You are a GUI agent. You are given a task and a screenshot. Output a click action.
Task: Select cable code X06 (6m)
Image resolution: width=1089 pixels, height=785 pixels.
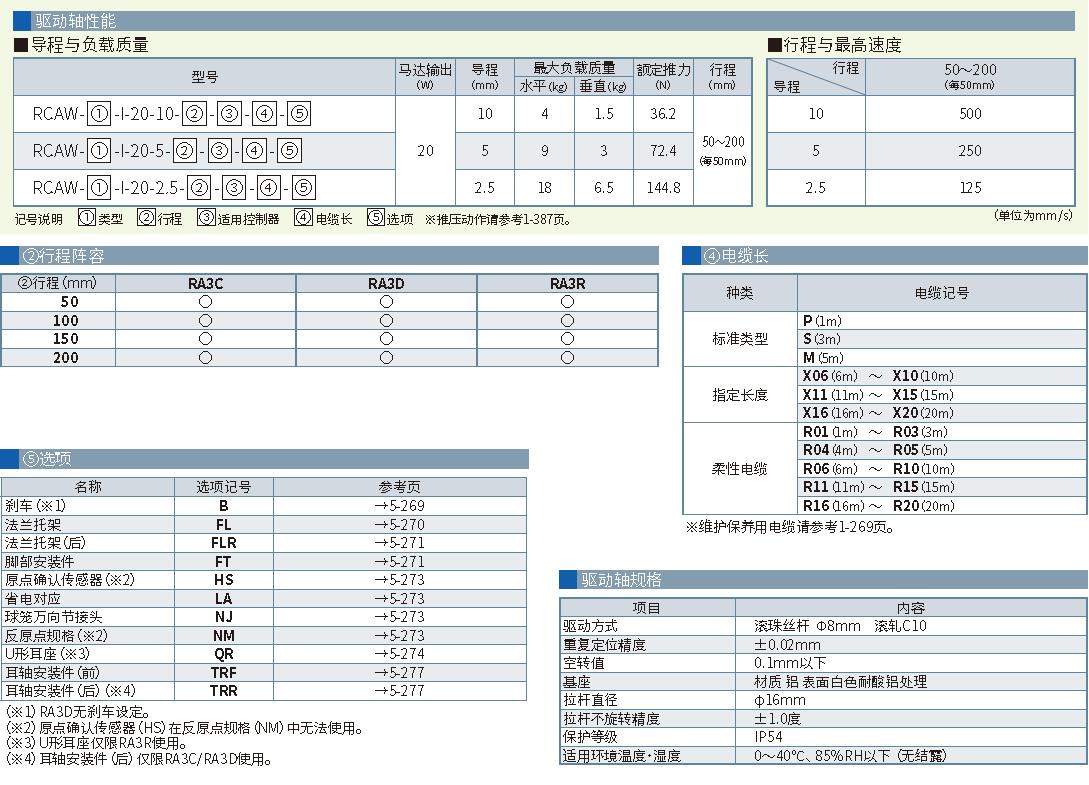[830, 376]
